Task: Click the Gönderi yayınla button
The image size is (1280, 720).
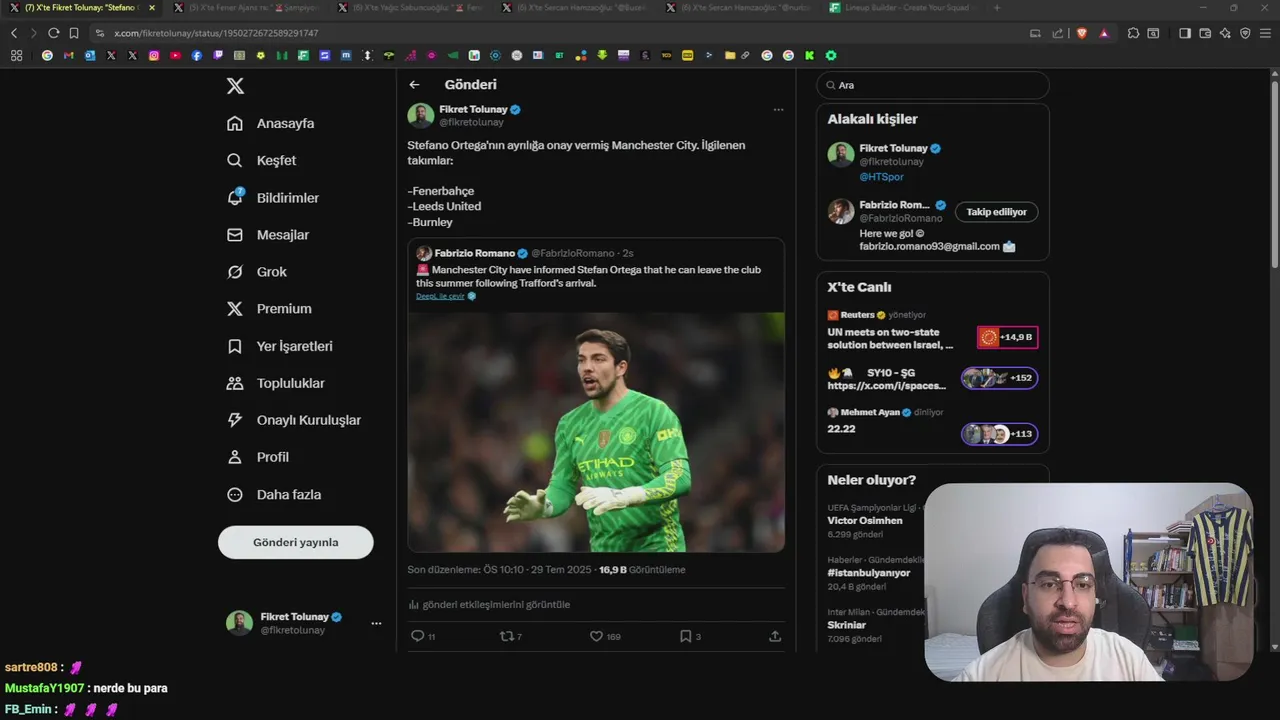Action: (x=296, y=542)
